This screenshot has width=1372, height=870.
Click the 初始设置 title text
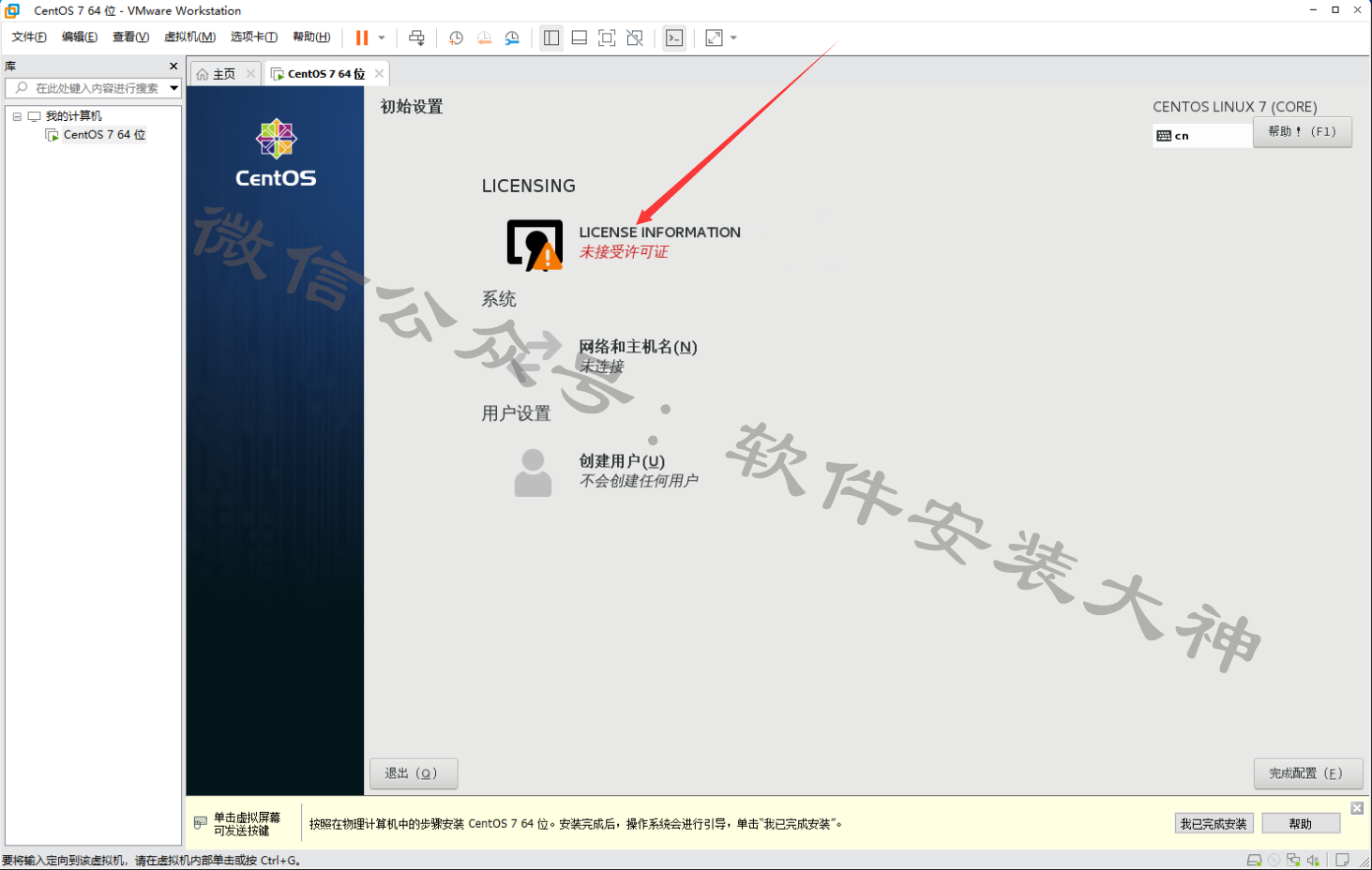pyautogui.click(x=412, y=107)
